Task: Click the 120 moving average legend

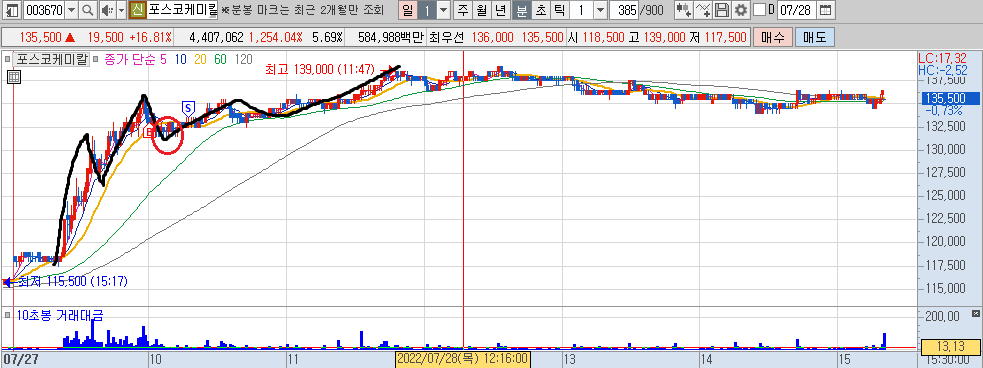Action: pyautogui.click(x=243, y=60)
